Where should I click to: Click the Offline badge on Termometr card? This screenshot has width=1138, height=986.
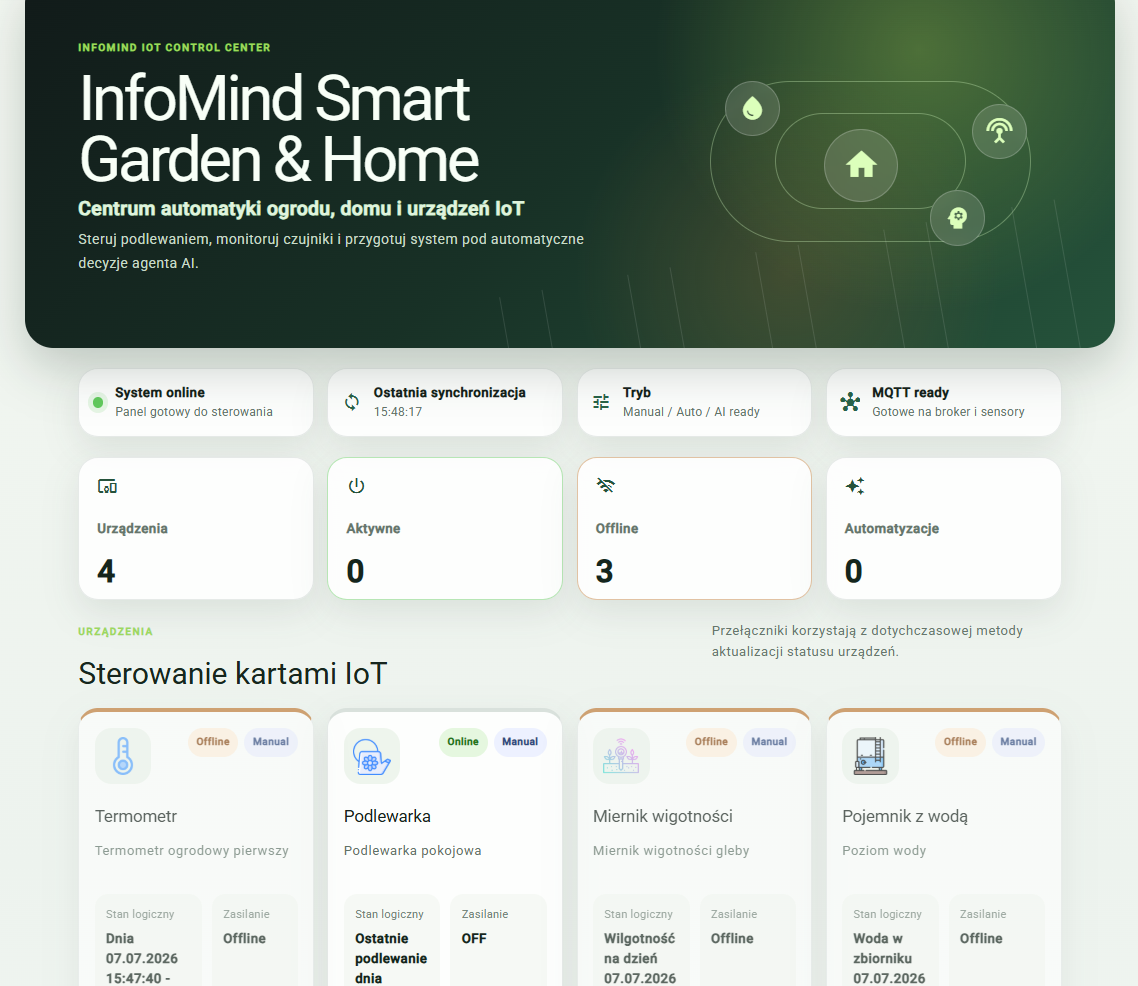click(x=213, y=741)
